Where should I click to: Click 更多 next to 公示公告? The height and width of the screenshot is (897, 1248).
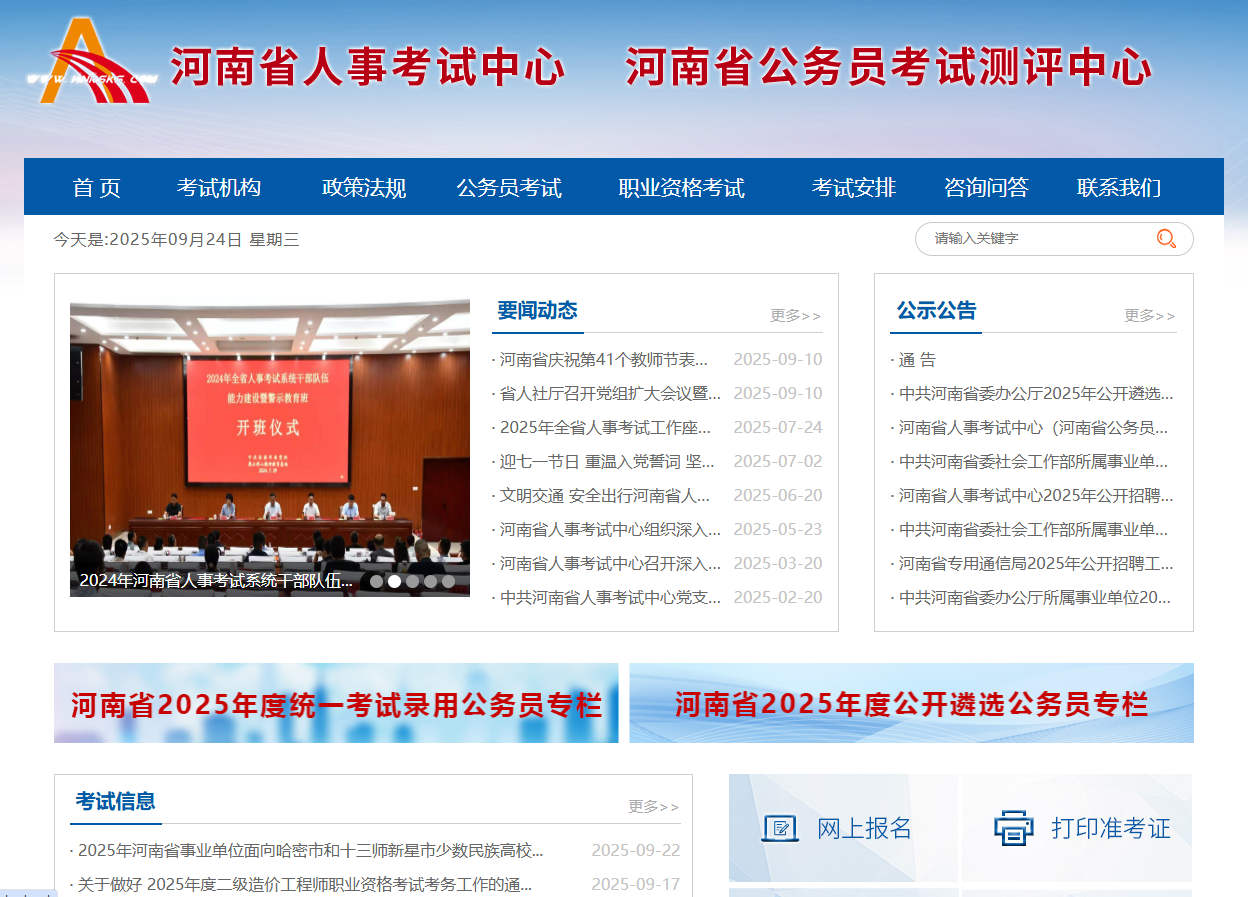point(1150,315)
